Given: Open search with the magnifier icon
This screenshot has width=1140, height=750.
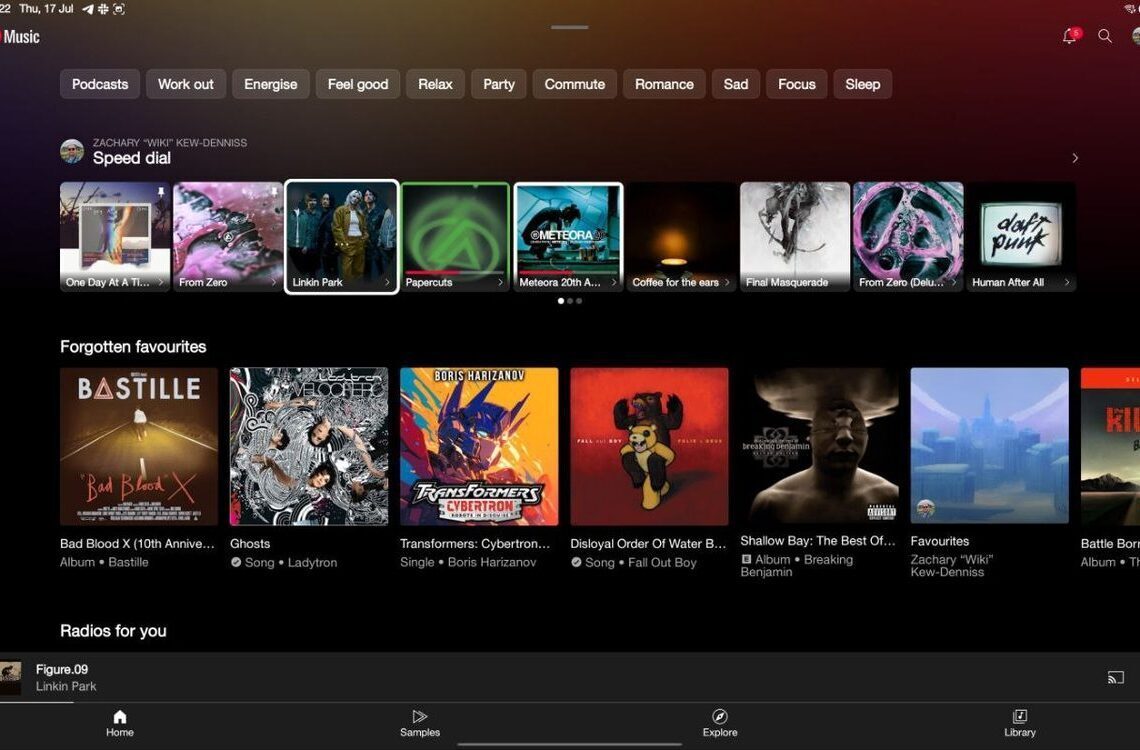Looking at the screenshot, I should (x=1104, y=36).
